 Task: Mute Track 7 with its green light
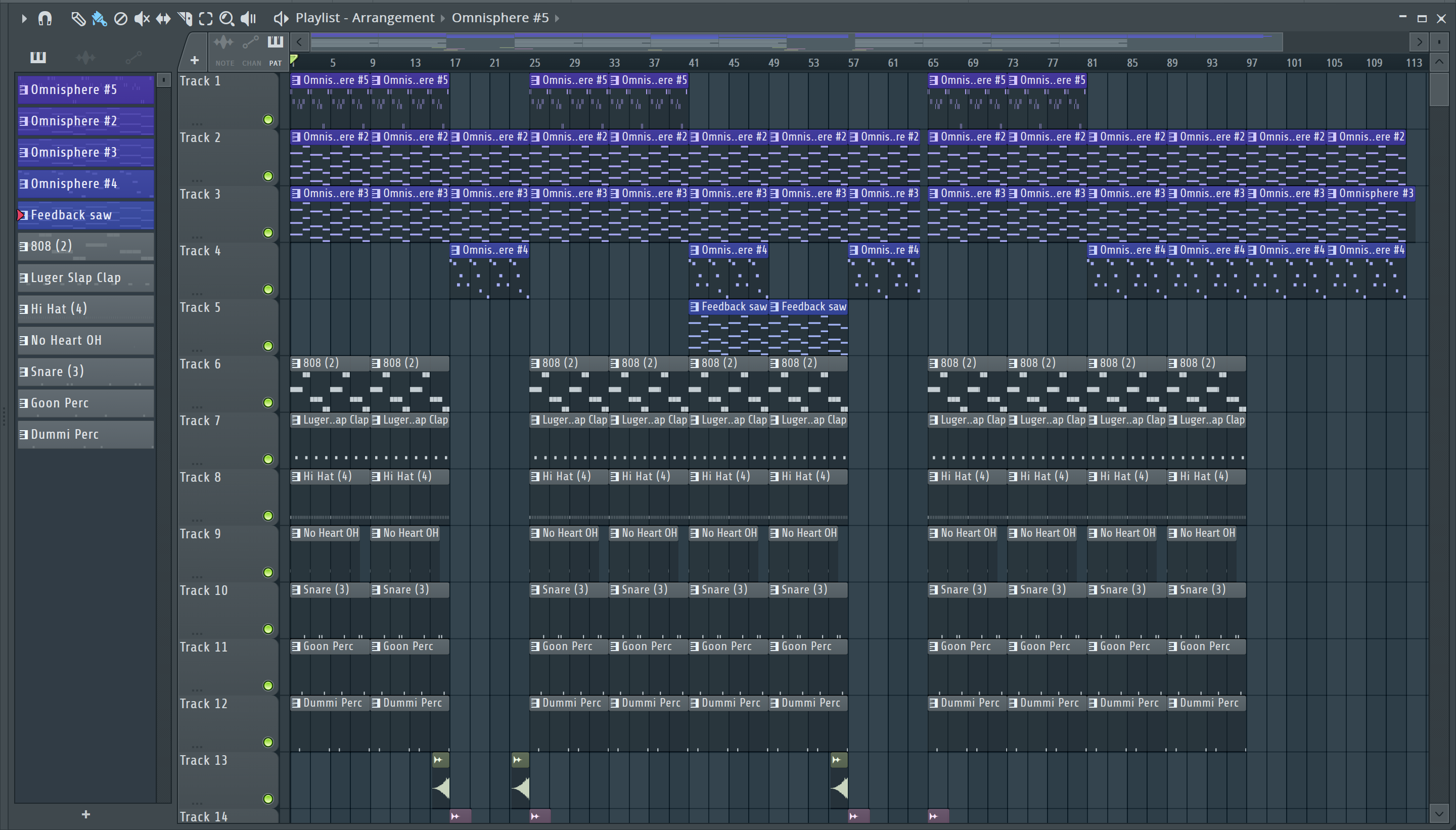pos(268,459)
